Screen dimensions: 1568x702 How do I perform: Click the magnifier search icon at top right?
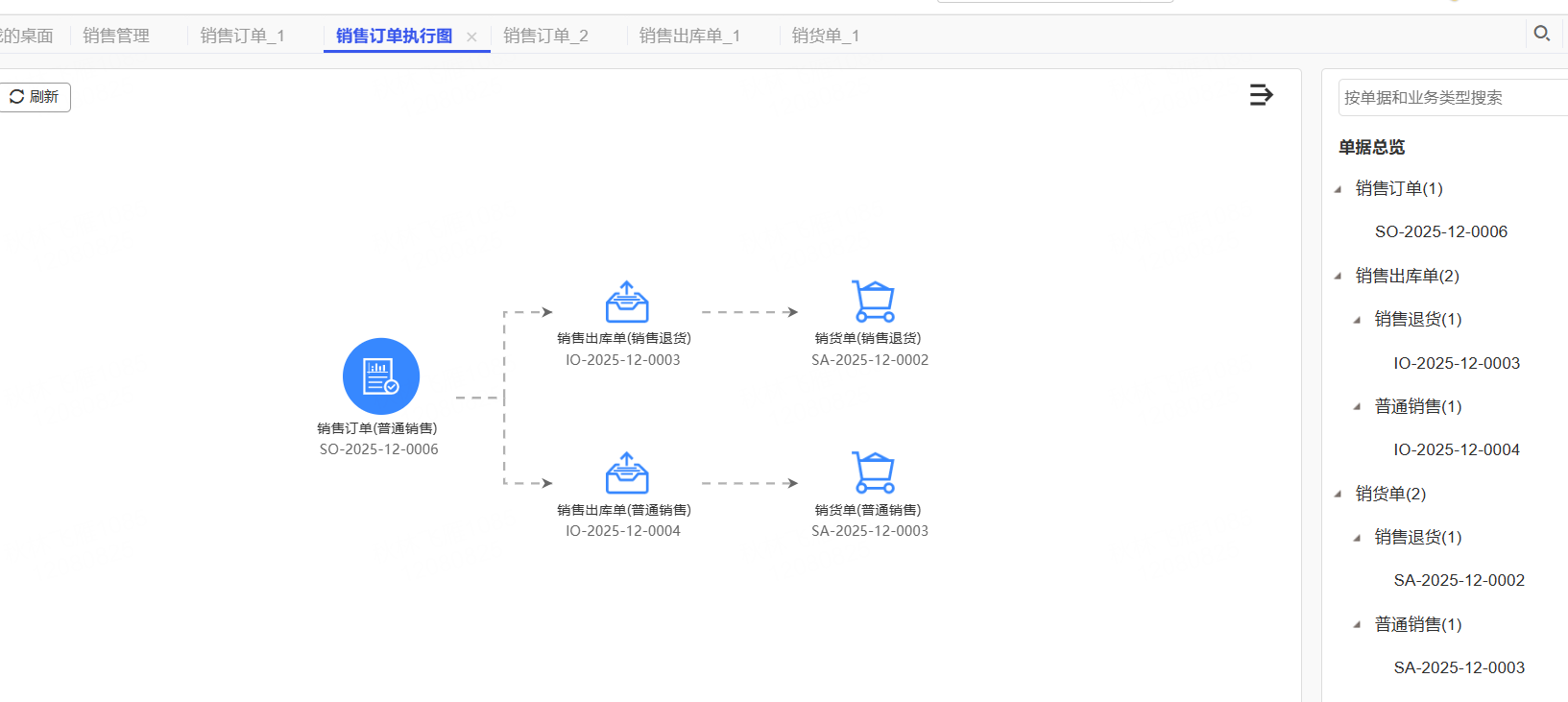[1541, 34]
